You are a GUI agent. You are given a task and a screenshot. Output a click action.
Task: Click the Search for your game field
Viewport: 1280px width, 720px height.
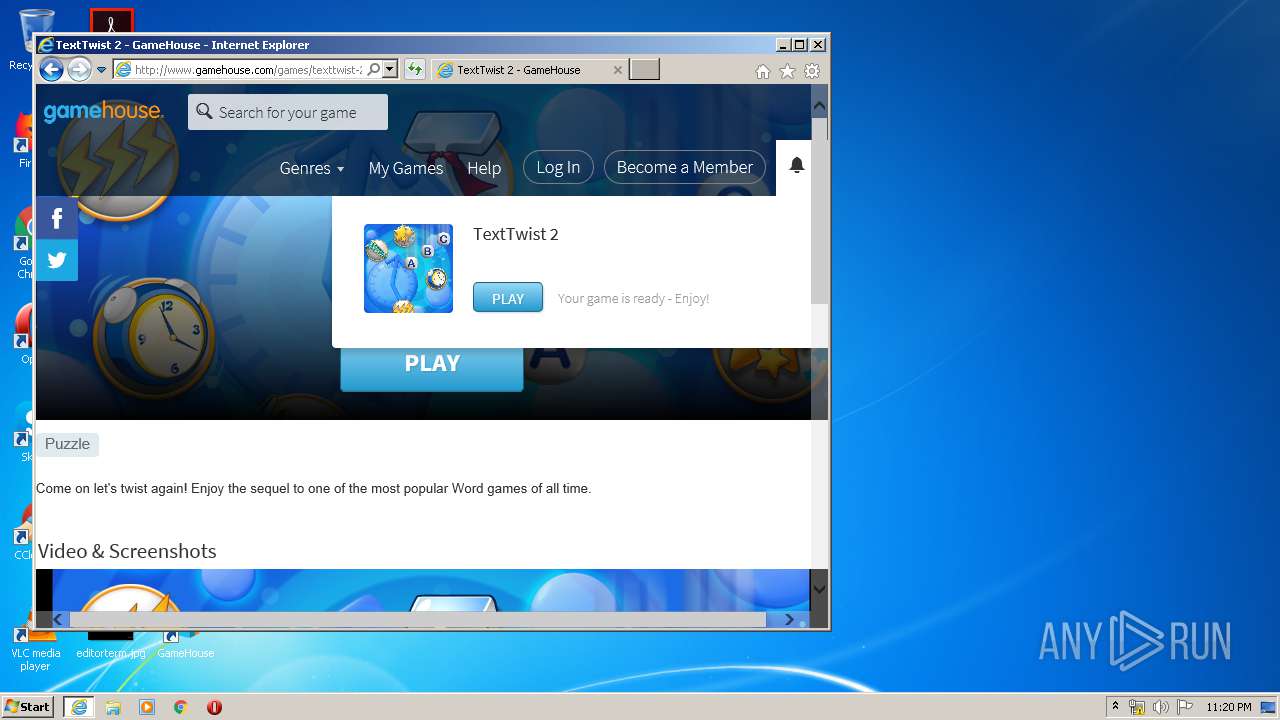[288, 112]
